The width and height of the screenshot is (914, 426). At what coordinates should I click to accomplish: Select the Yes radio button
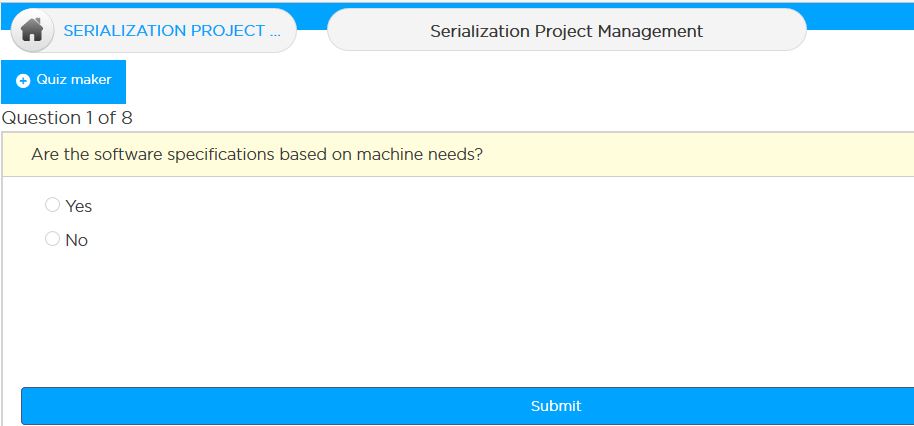(x=52, y=205)
